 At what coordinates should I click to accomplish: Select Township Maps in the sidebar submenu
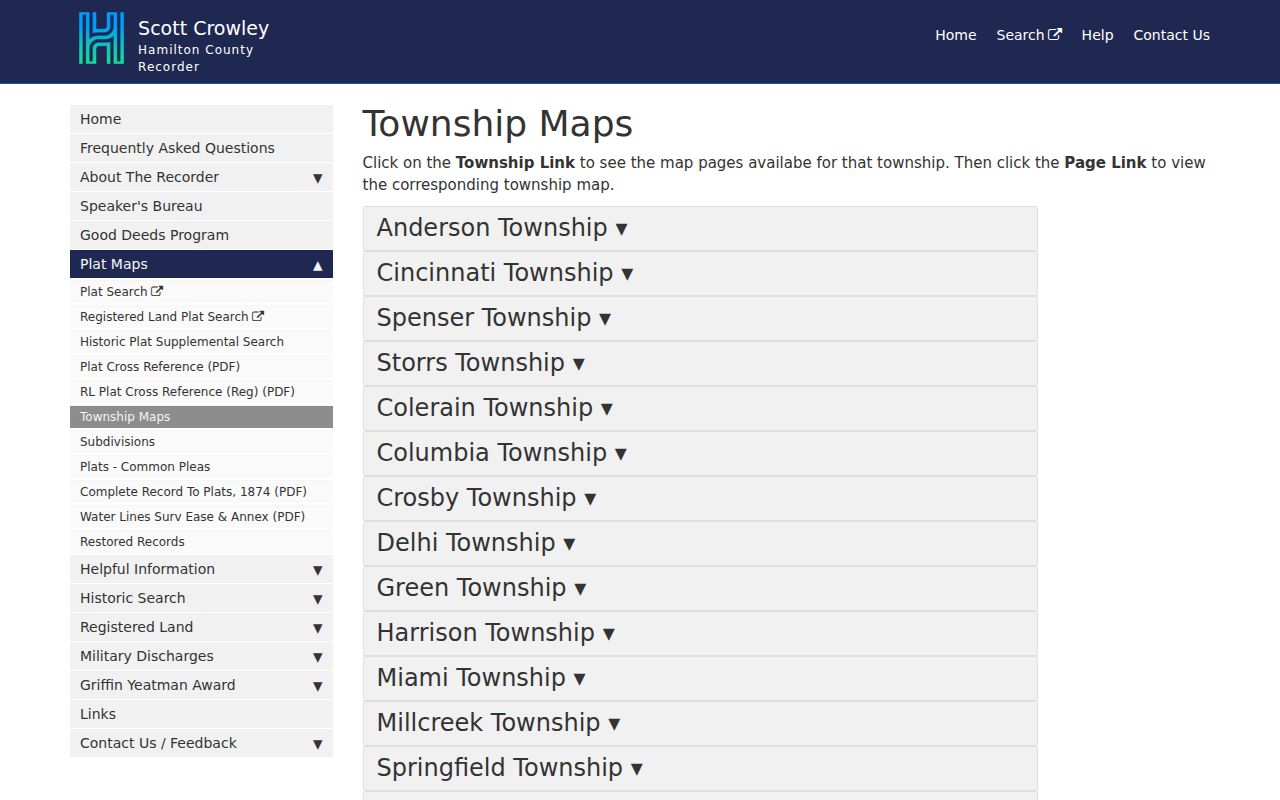[201, 417]
